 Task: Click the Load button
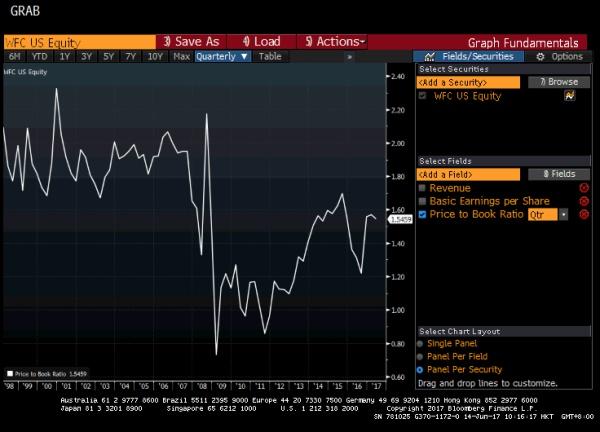(262, 42)
